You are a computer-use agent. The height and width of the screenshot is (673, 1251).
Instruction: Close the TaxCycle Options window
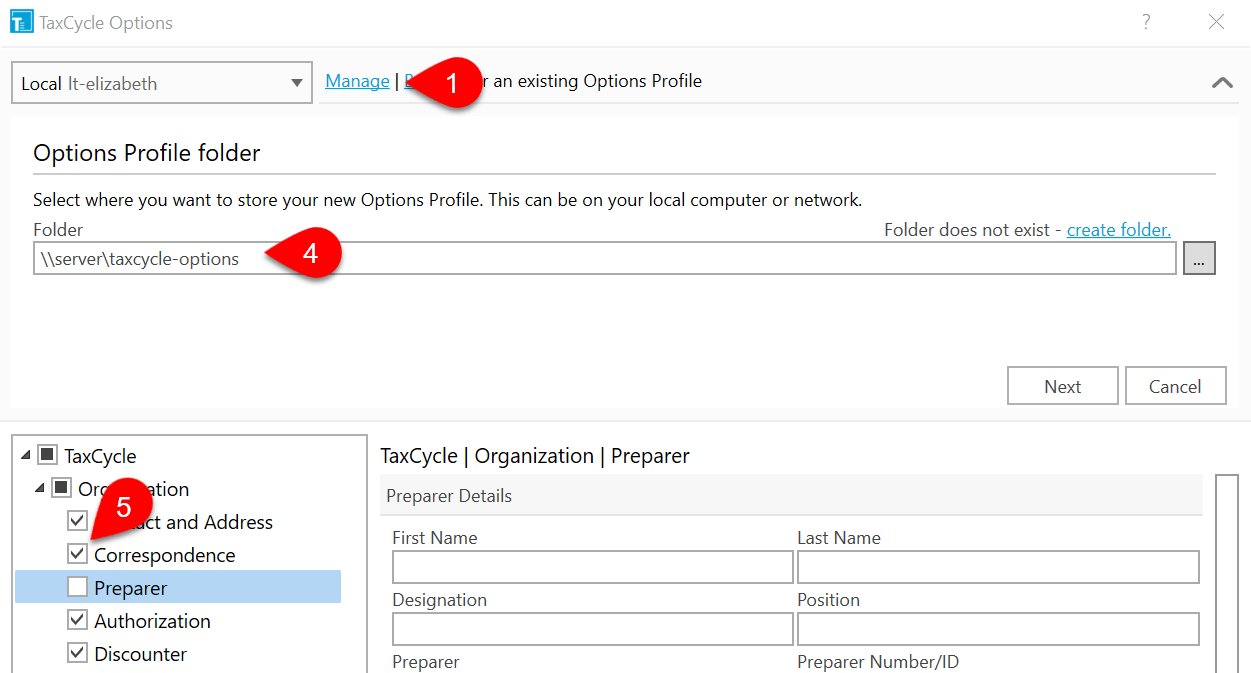click(x=1216, y=22)
